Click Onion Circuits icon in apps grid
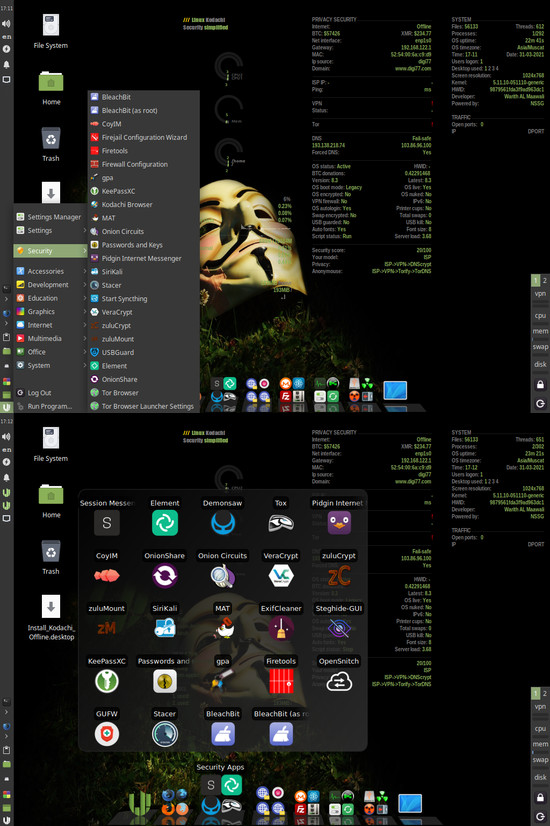Screen dimensions: 550x826 tap(222, 575)
